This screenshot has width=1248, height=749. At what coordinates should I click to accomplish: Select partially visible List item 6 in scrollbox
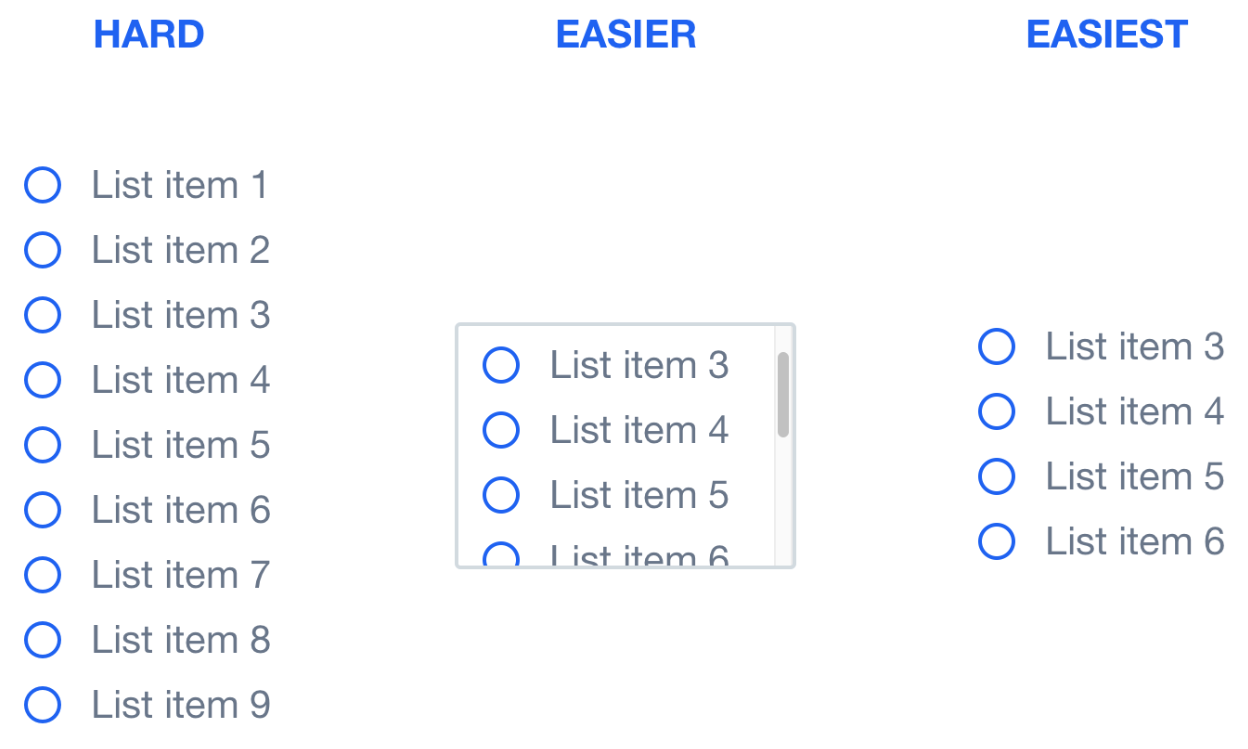click(501, 556)
